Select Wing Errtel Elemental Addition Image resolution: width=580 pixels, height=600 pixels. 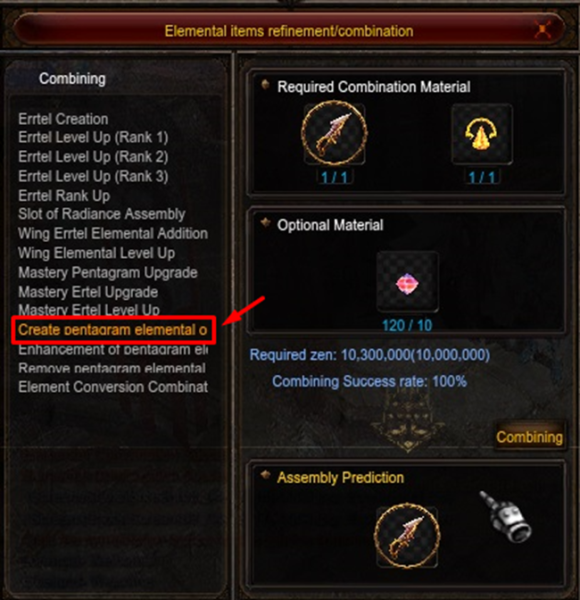click(x=113, y=233)
